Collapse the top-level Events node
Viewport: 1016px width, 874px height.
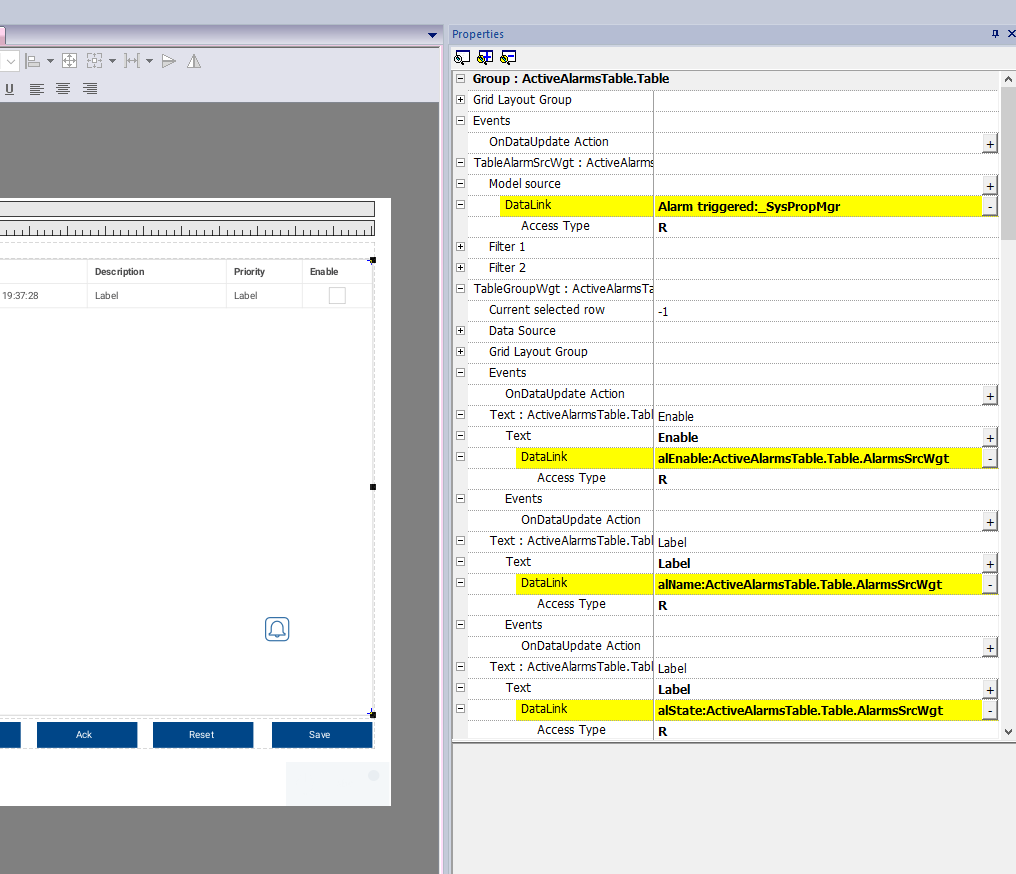(x=460, y=121)
